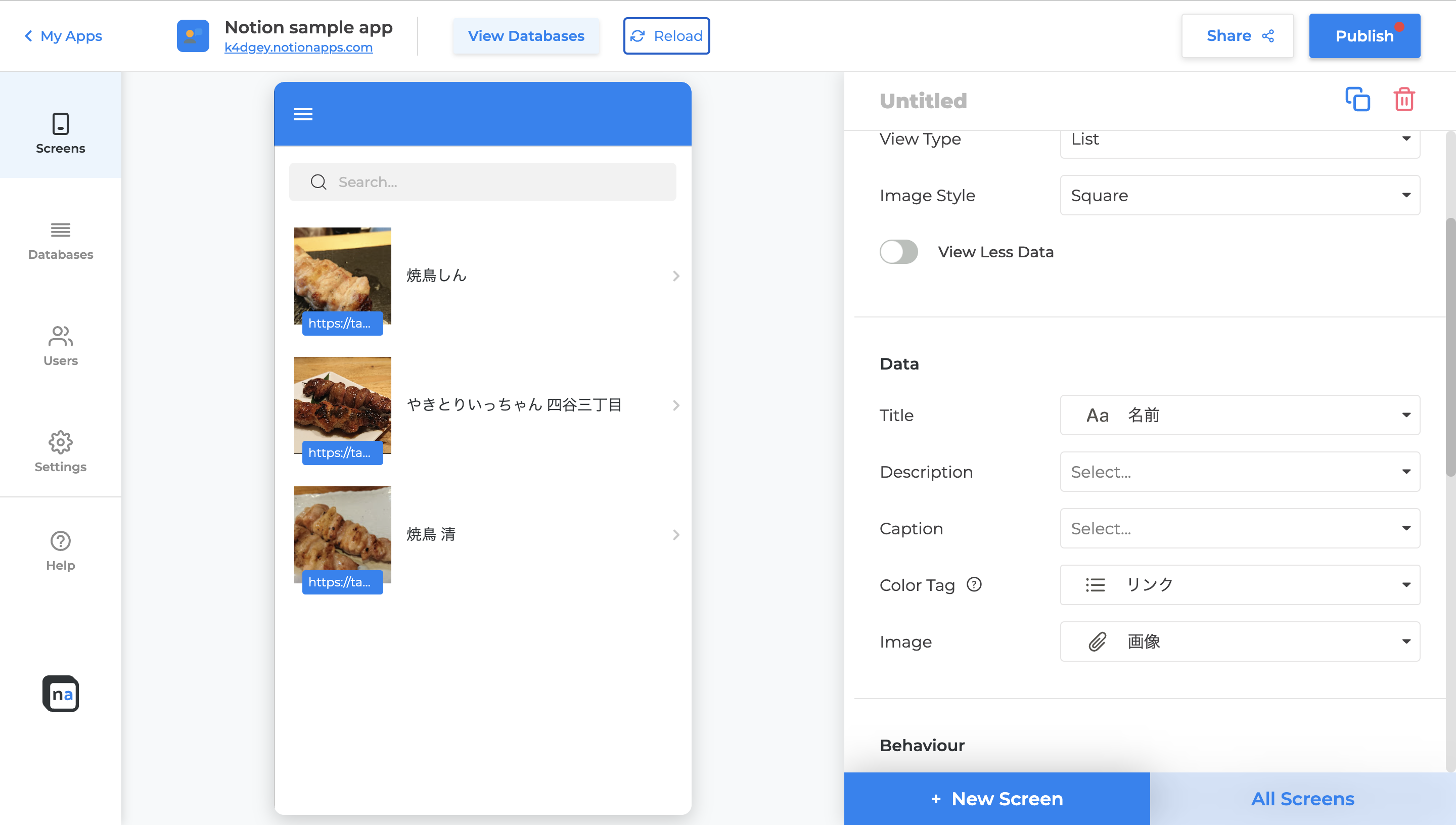Open the Help section
This screenshot has width=1456, height=825.
click(x=61, y=551)
